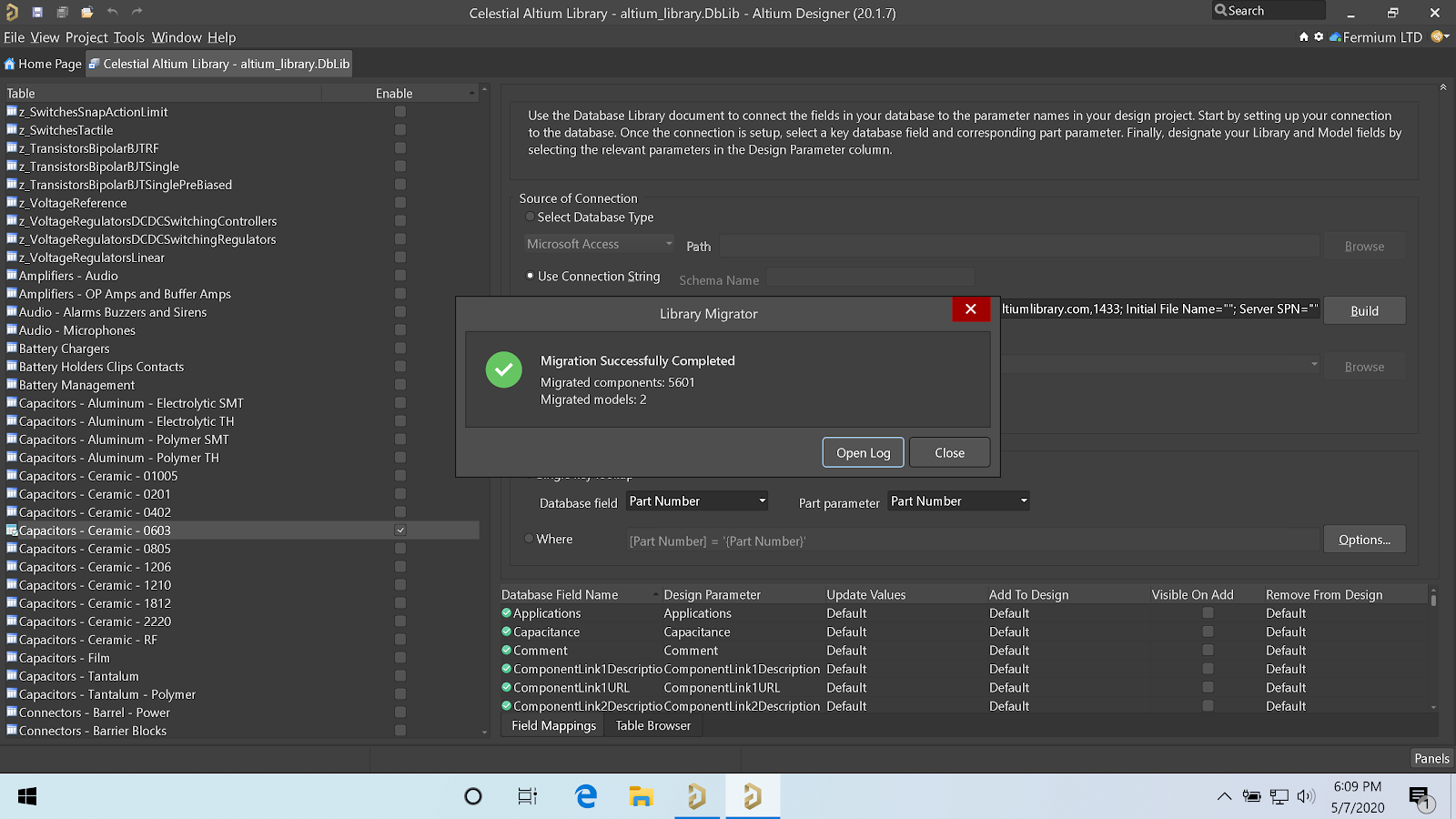Open the Microsoft Access database type dropdown
This screenshot has height=819, width=1456.
click(x=599, y=244)
